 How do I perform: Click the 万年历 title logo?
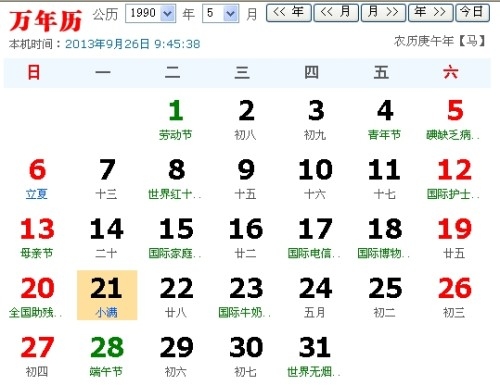pyautogui.click(x=46, y=21)
